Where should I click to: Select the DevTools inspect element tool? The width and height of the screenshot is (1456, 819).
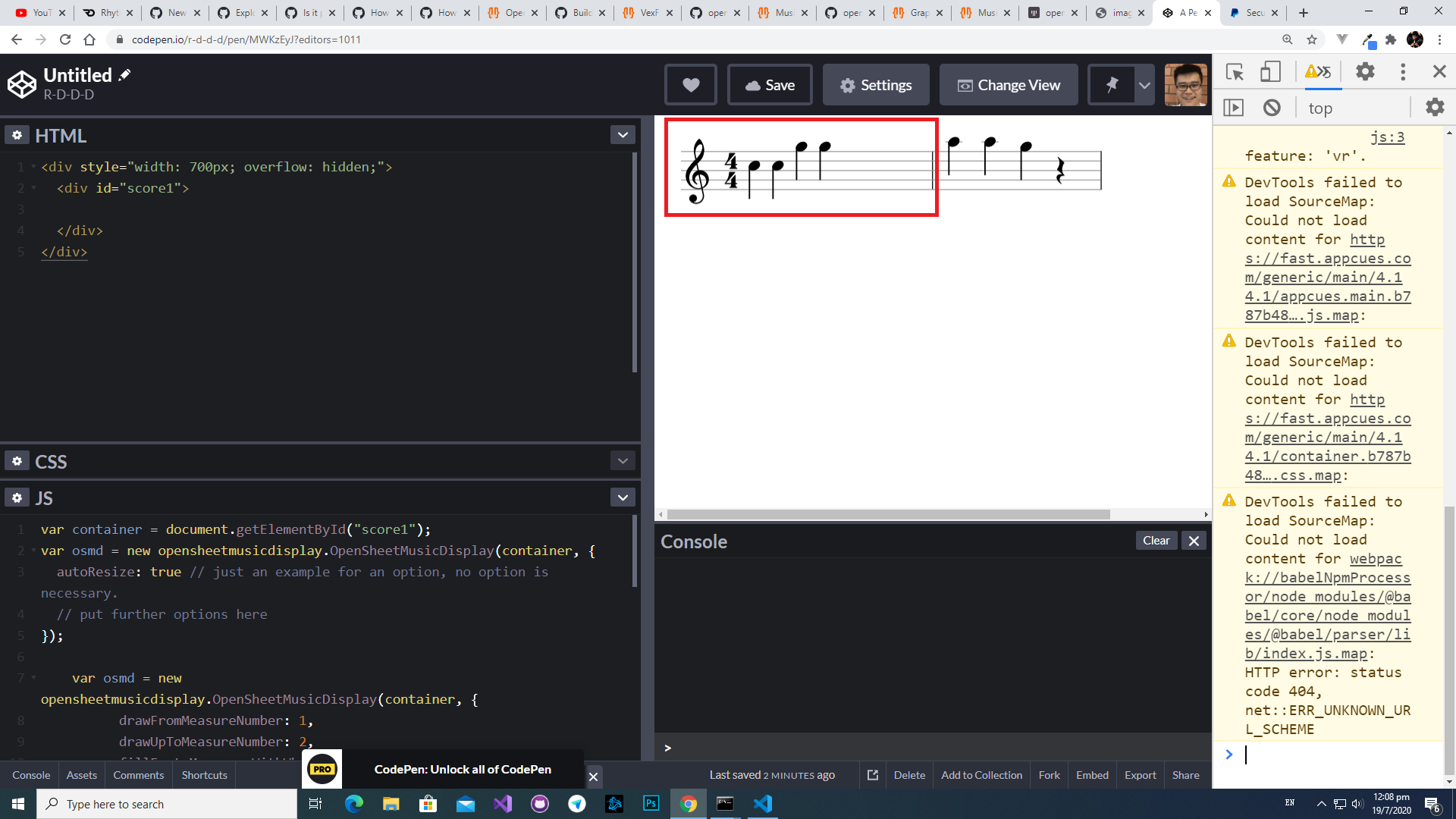pyautogui.click(x=1234, y=71)
